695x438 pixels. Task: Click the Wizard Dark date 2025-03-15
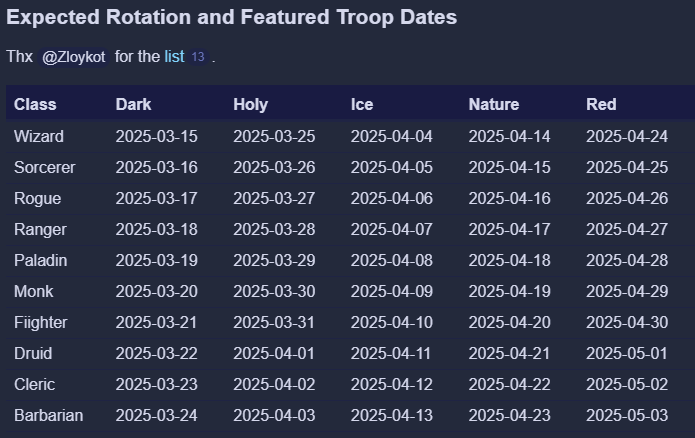(157, 136)
